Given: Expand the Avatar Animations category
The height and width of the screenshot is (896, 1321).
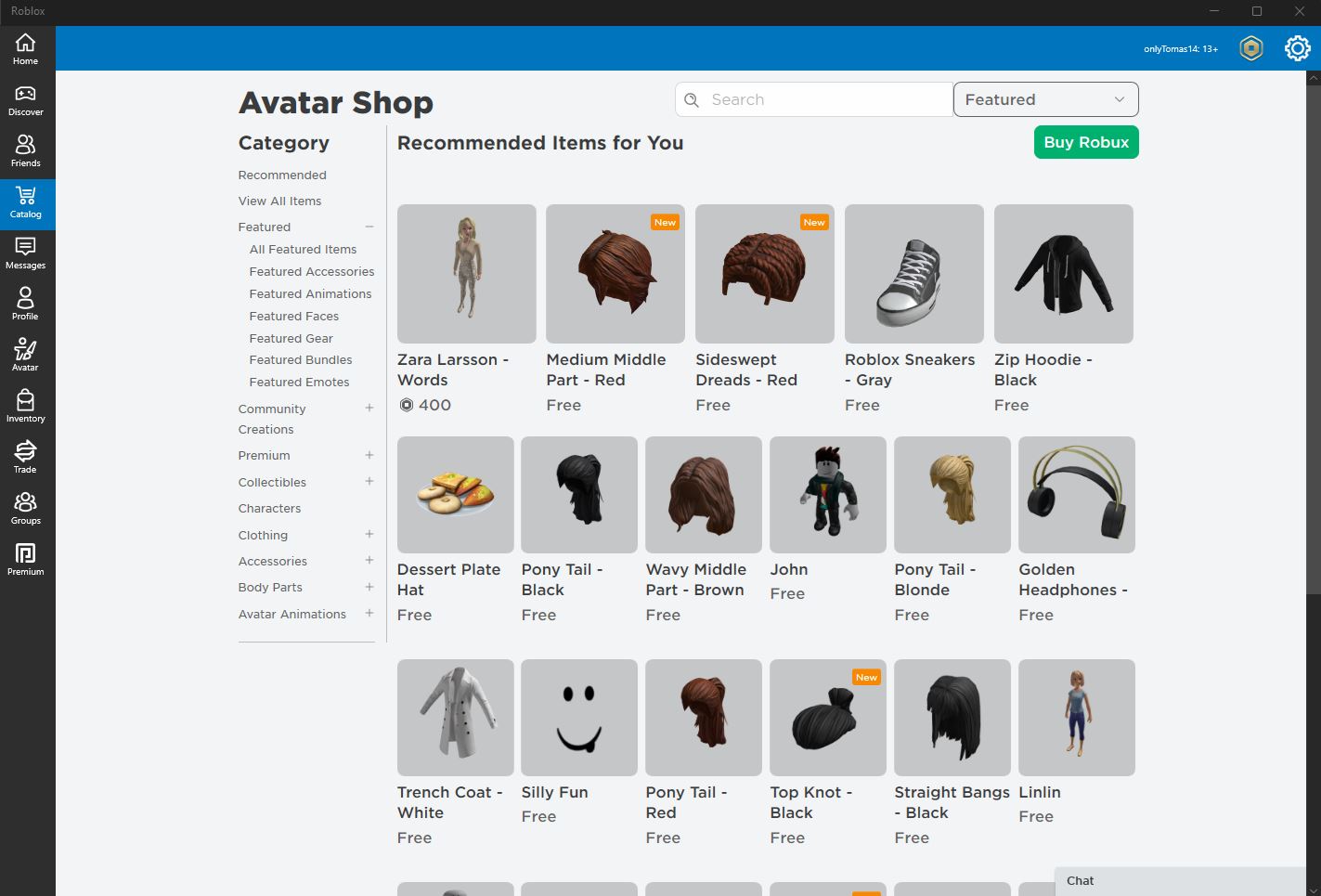Looking at the screenshot, I should [x=369, y=613].
